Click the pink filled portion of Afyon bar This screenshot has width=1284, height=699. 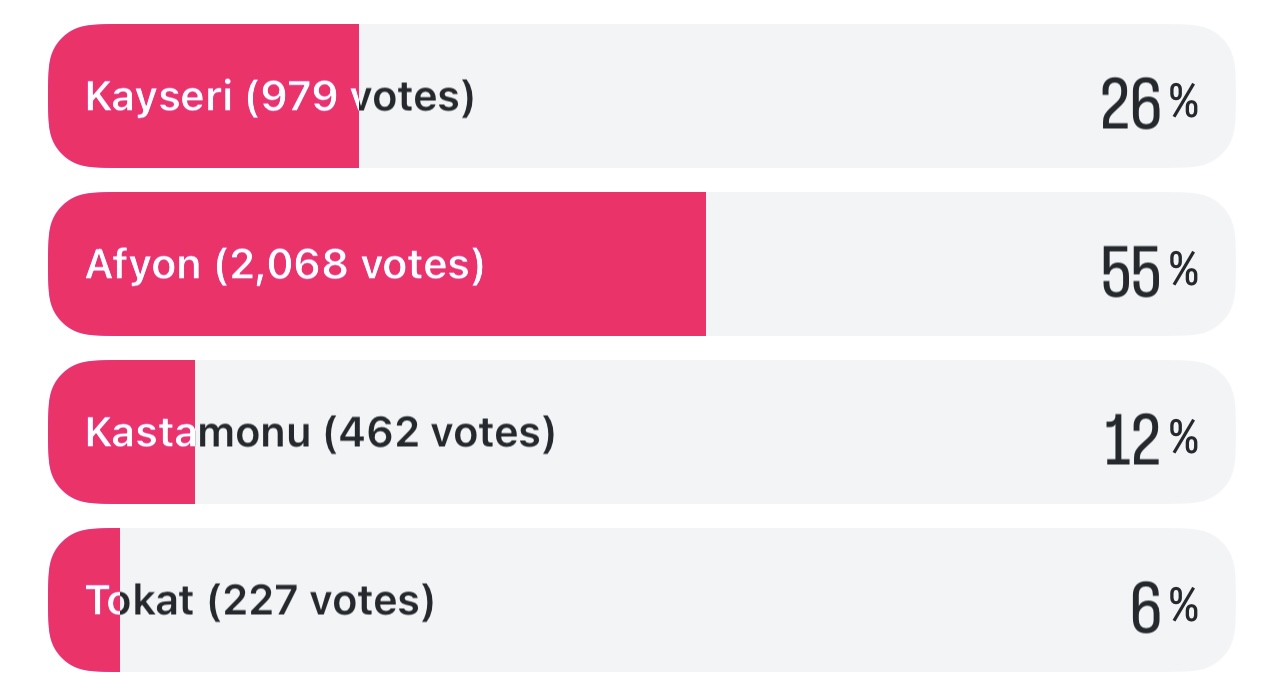[x=377, y=264]
